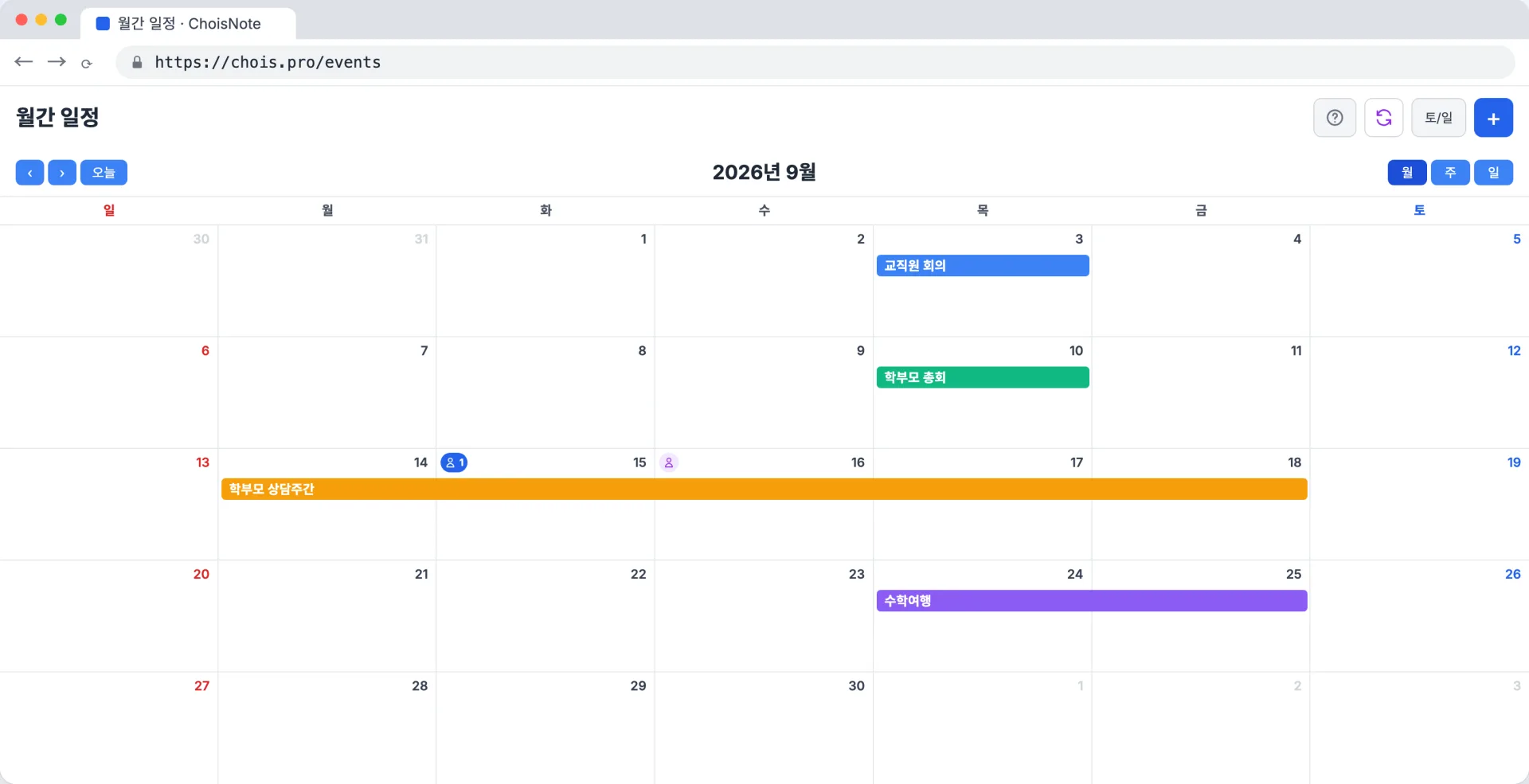Click the blue person badge on the 15th
Screen dimensions: 1529x784
coord(454,462)
